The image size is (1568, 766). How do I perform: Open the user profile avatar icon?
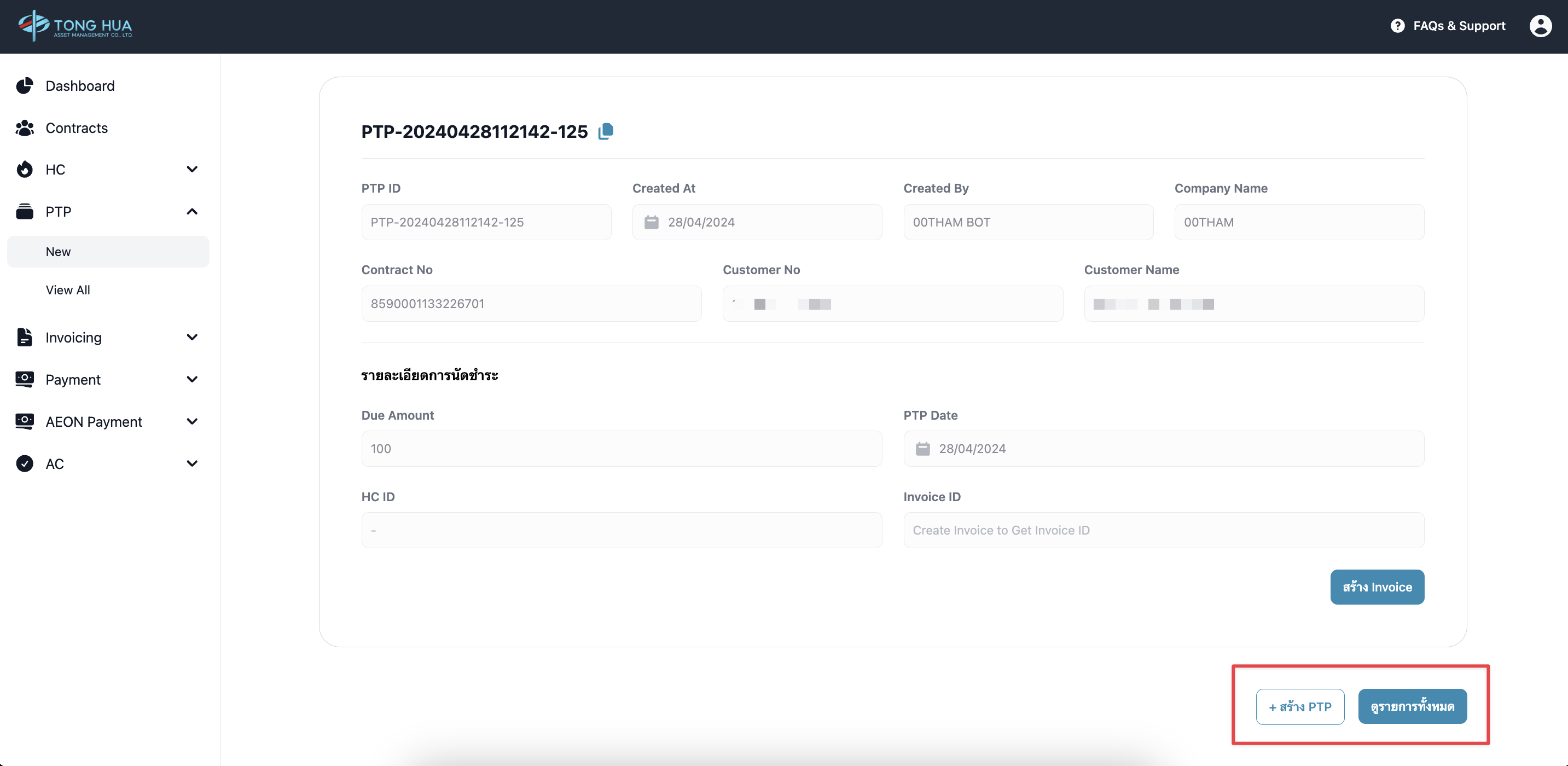pos(1540,26)
